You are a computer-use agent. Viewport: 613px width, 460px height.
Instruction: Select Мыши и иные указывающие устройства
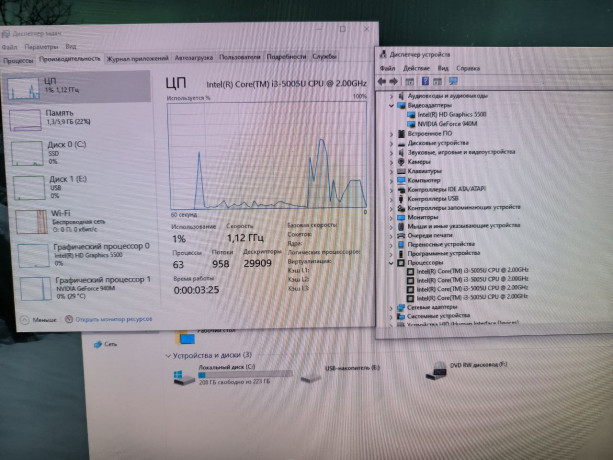(464, 226)
